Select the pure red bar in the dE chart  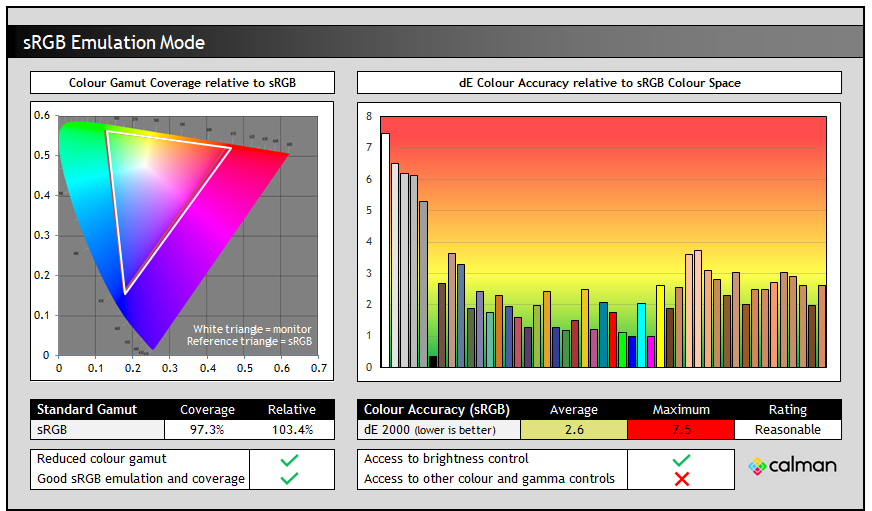(x=613, y=339)
